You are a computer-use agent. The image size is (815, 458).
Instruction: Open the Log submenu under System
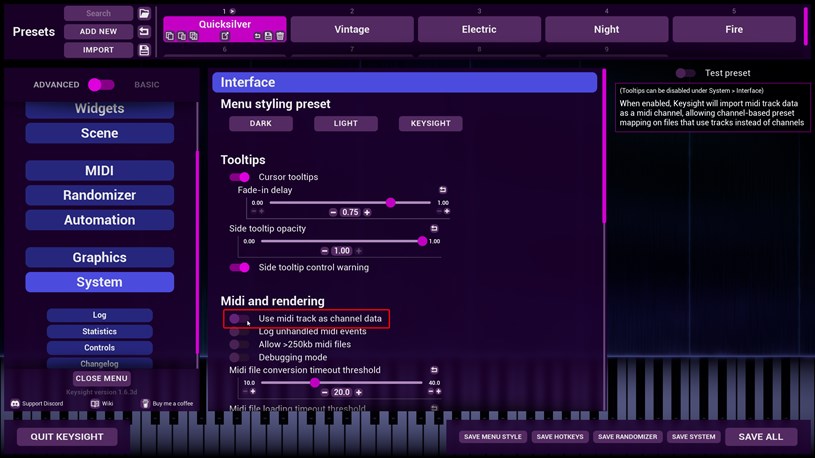tap(99, 315)
